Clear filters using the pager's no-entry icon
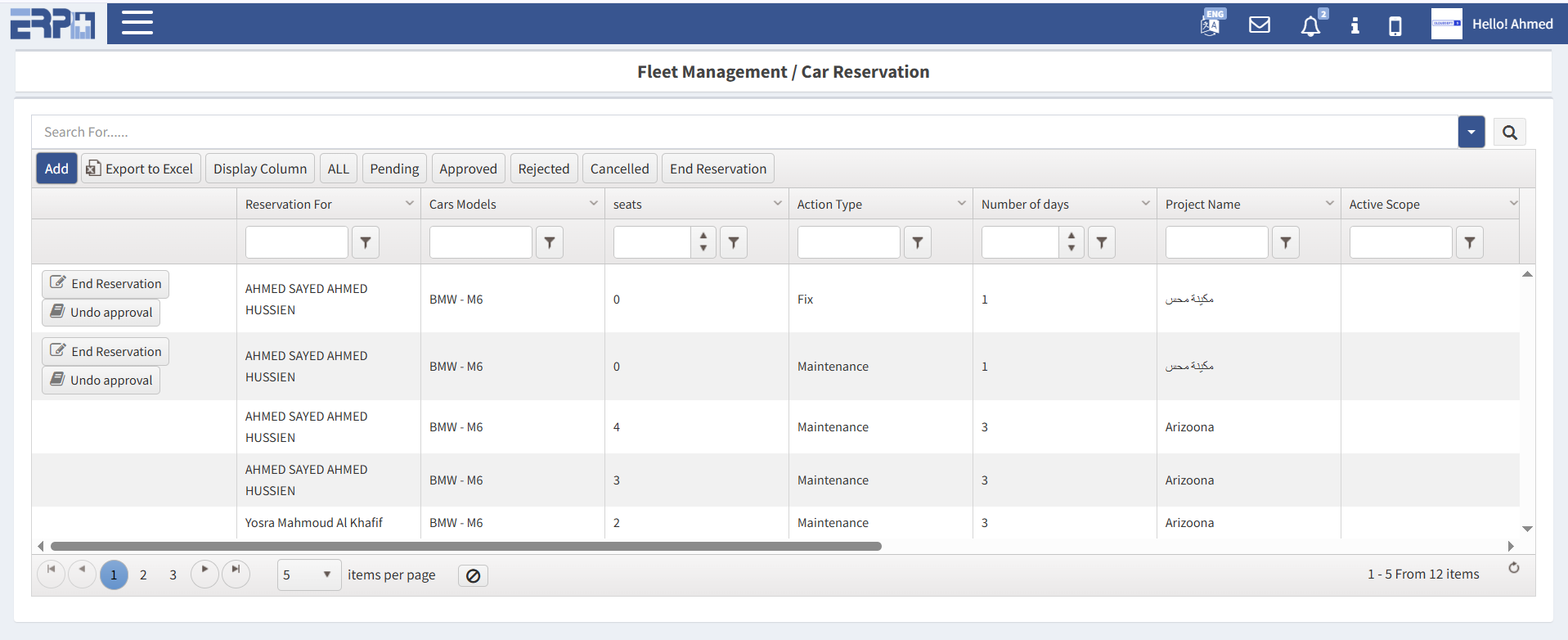The image size is (1568, 640). click(473, 575)
